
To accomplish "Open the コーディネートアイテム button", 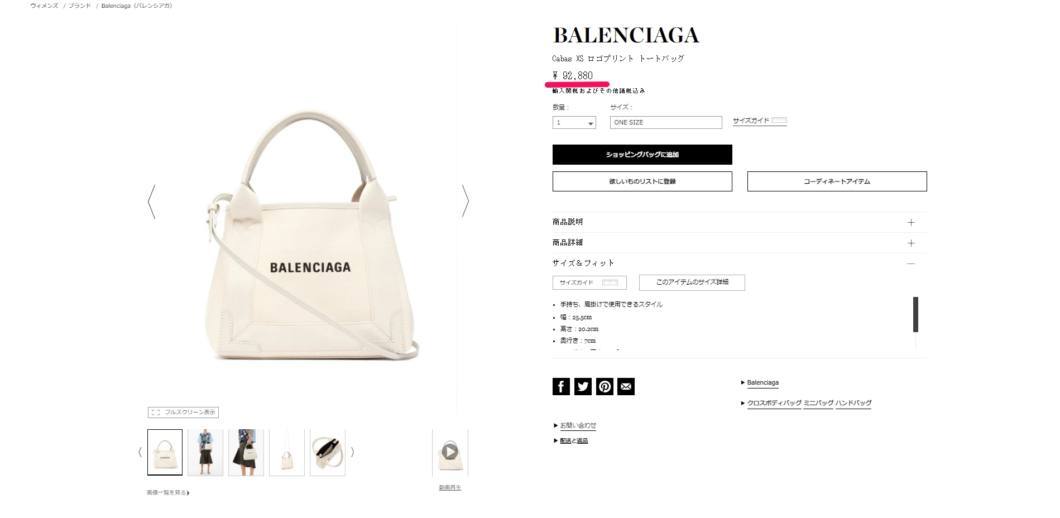I will [837, 181].
